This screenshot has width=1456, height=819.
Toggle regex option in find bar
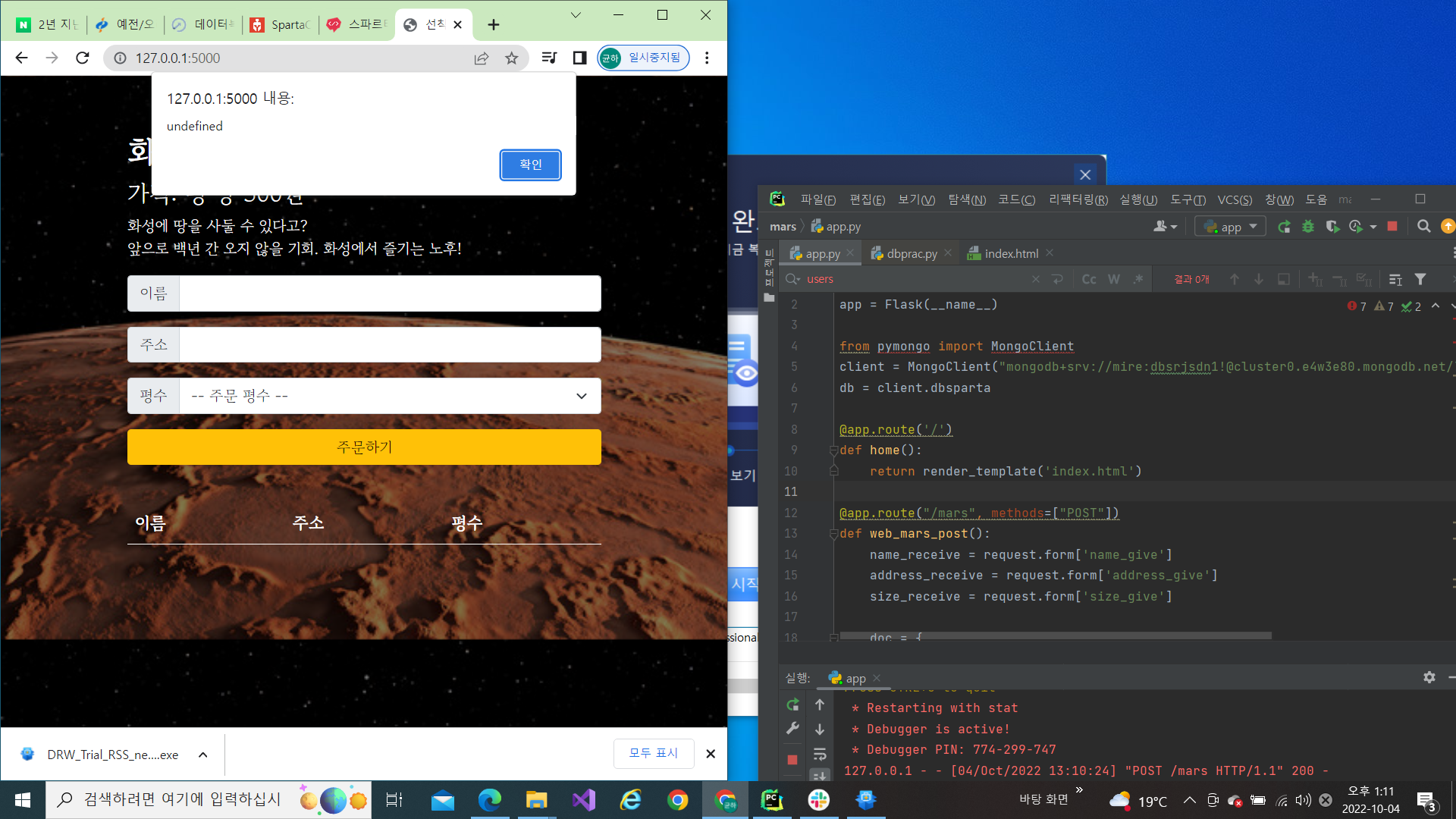[1138, 279]
